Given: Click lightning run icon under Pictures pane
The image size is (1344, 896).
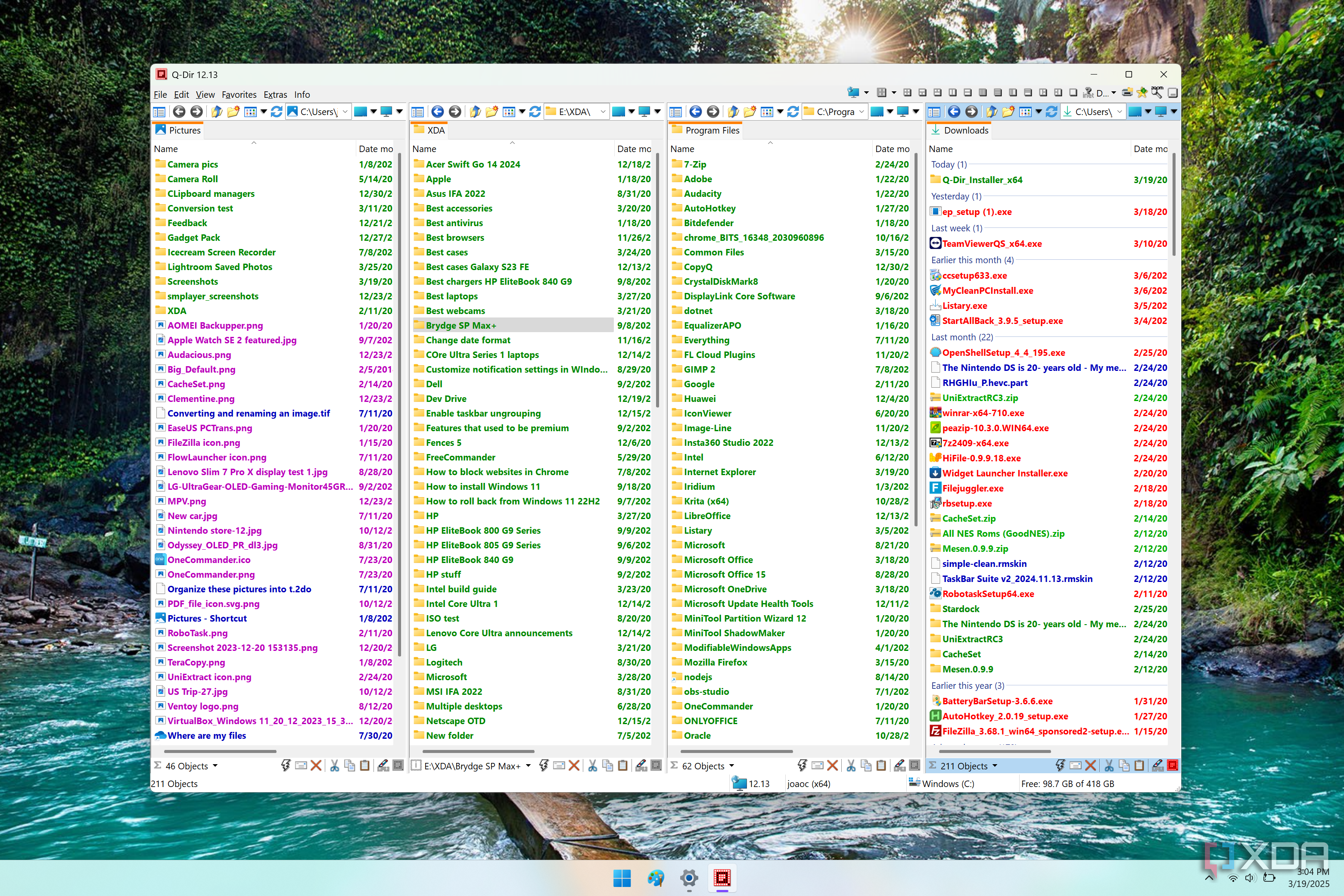Looking at the screenshot, I should (286, 766).
